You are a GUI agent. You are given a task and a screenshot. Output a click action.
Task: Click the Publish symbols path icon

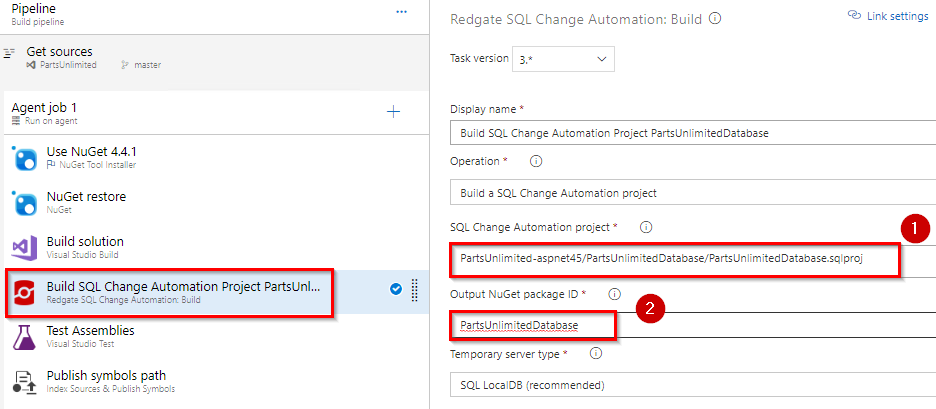[24, 382]
